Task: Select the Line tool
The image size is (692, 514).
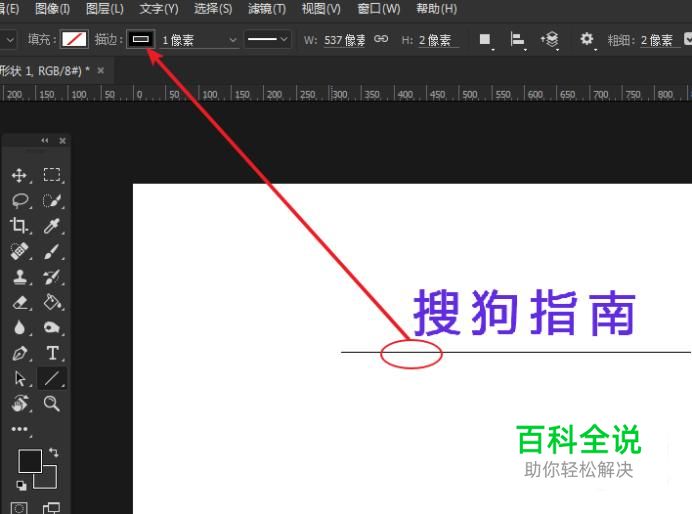Action: point(52,379)
